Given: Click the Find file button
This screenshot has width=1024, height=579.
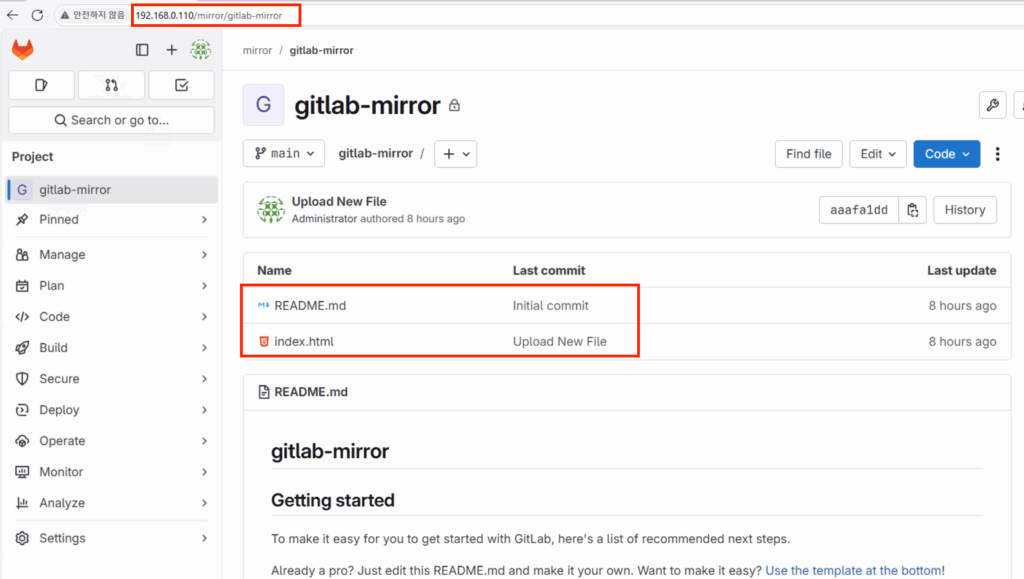Looking at the screenshot, I should [808, 154].
